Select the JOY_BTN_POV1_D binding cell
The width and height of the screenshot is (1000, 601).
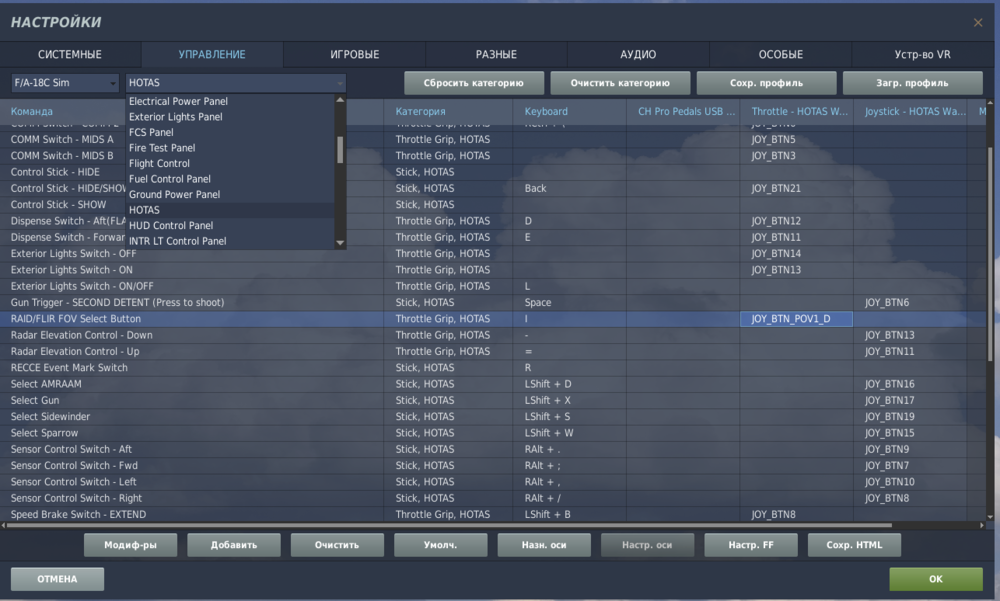coord(796,318)
